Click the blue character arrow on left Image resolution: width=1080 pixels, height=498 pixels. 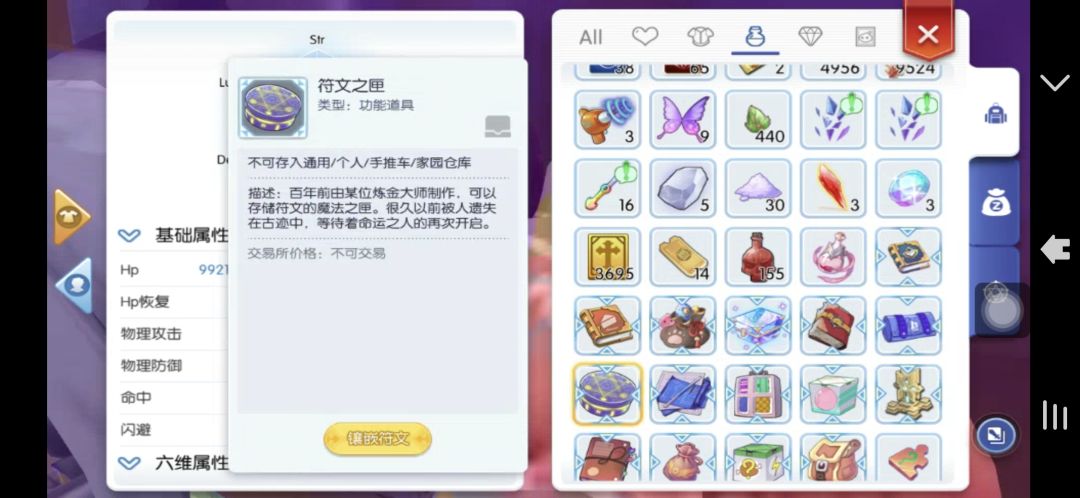pyautogui.click(x=74, y=285)
